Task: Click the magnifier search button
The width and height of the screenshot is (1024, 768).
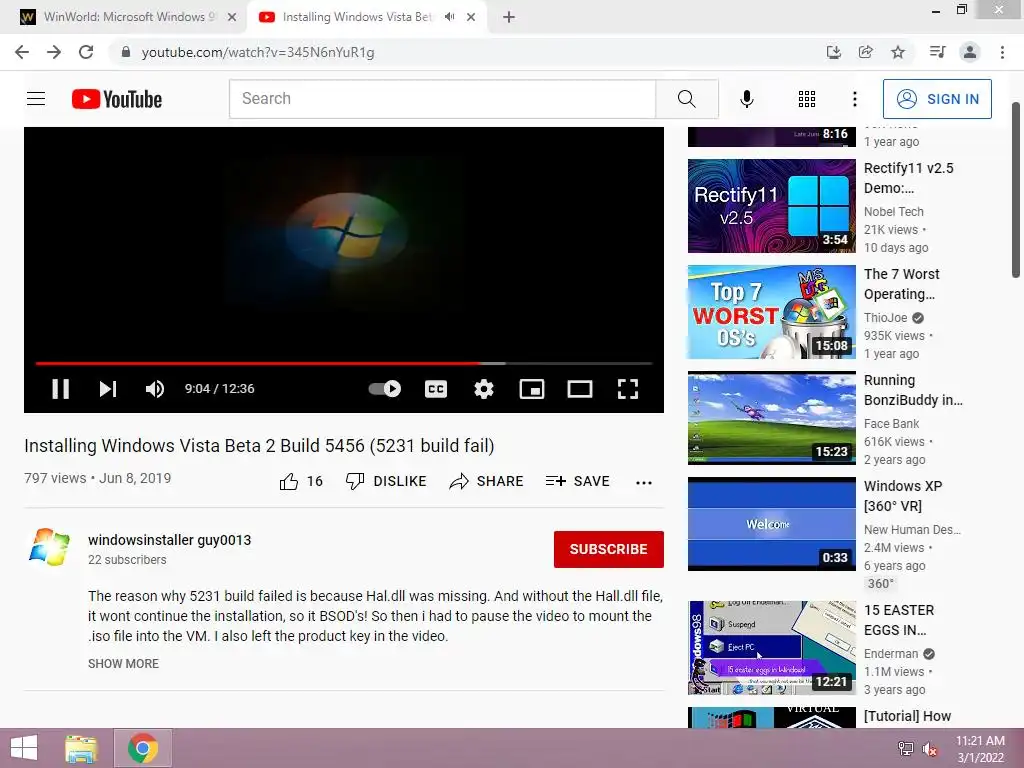Action: pyautogui.click(x=686, y=99)
